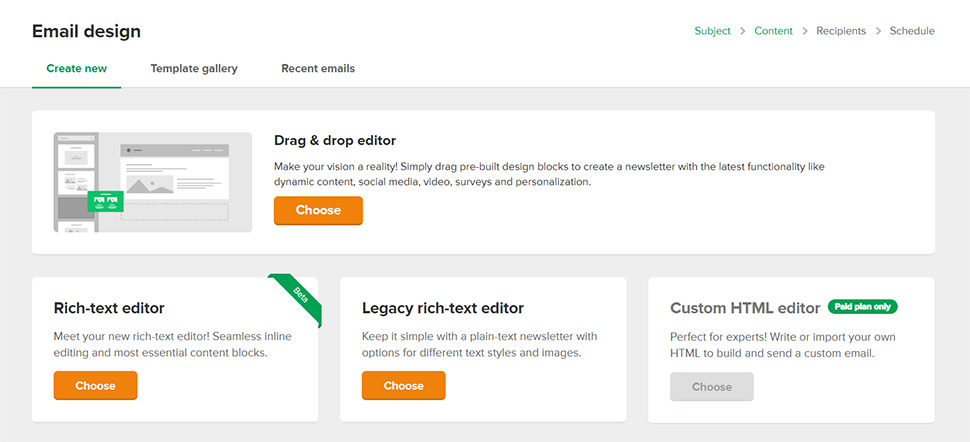Click disabled Choose under Custom HTML editor

click(x=711, y=387)
